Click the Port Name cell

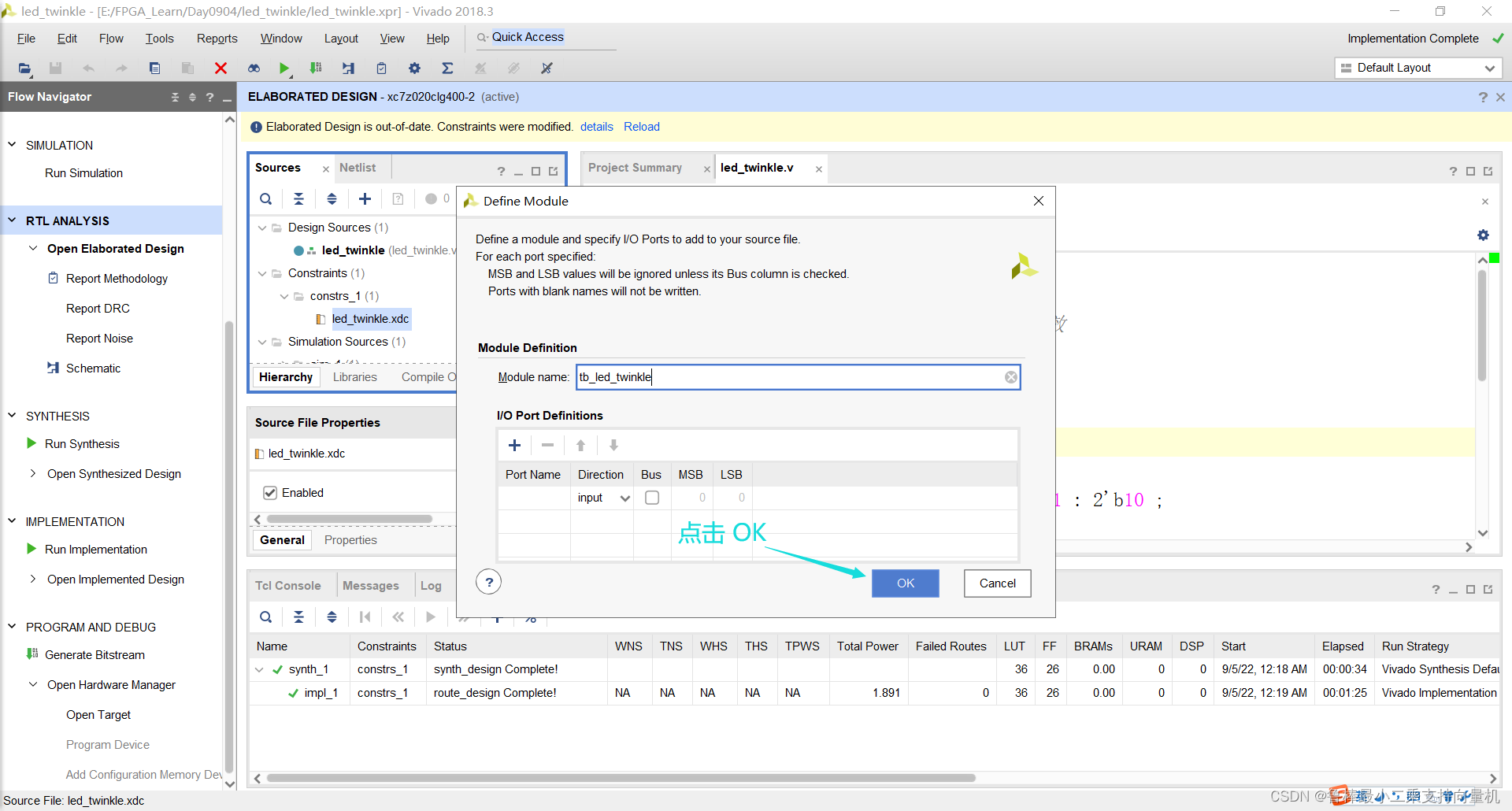tap(534, 498)
